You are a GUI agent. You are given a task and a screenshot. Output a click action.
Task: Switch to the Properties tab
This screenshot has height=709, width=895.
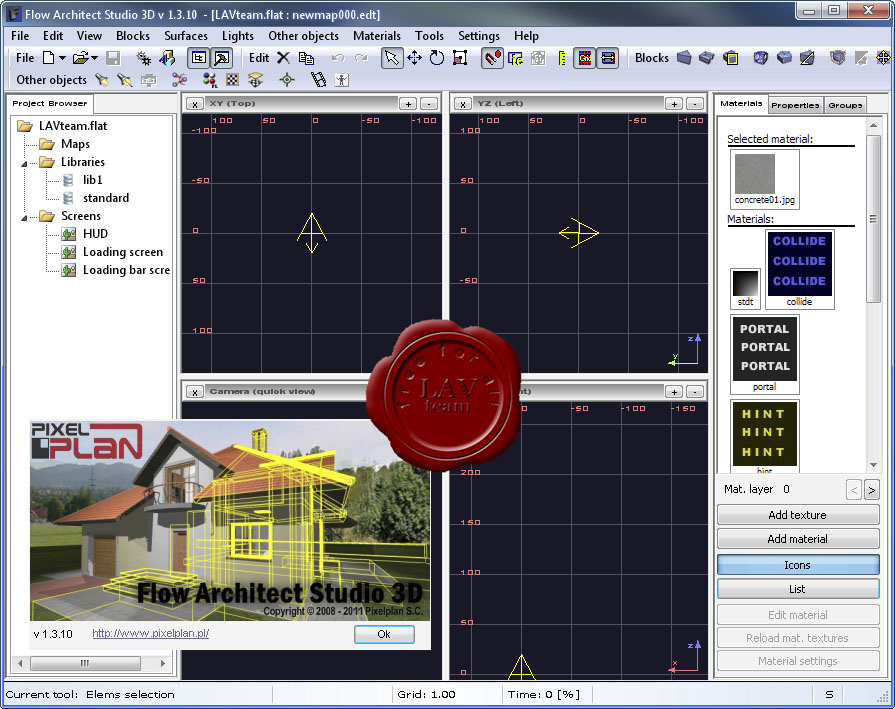pos(795,105)
